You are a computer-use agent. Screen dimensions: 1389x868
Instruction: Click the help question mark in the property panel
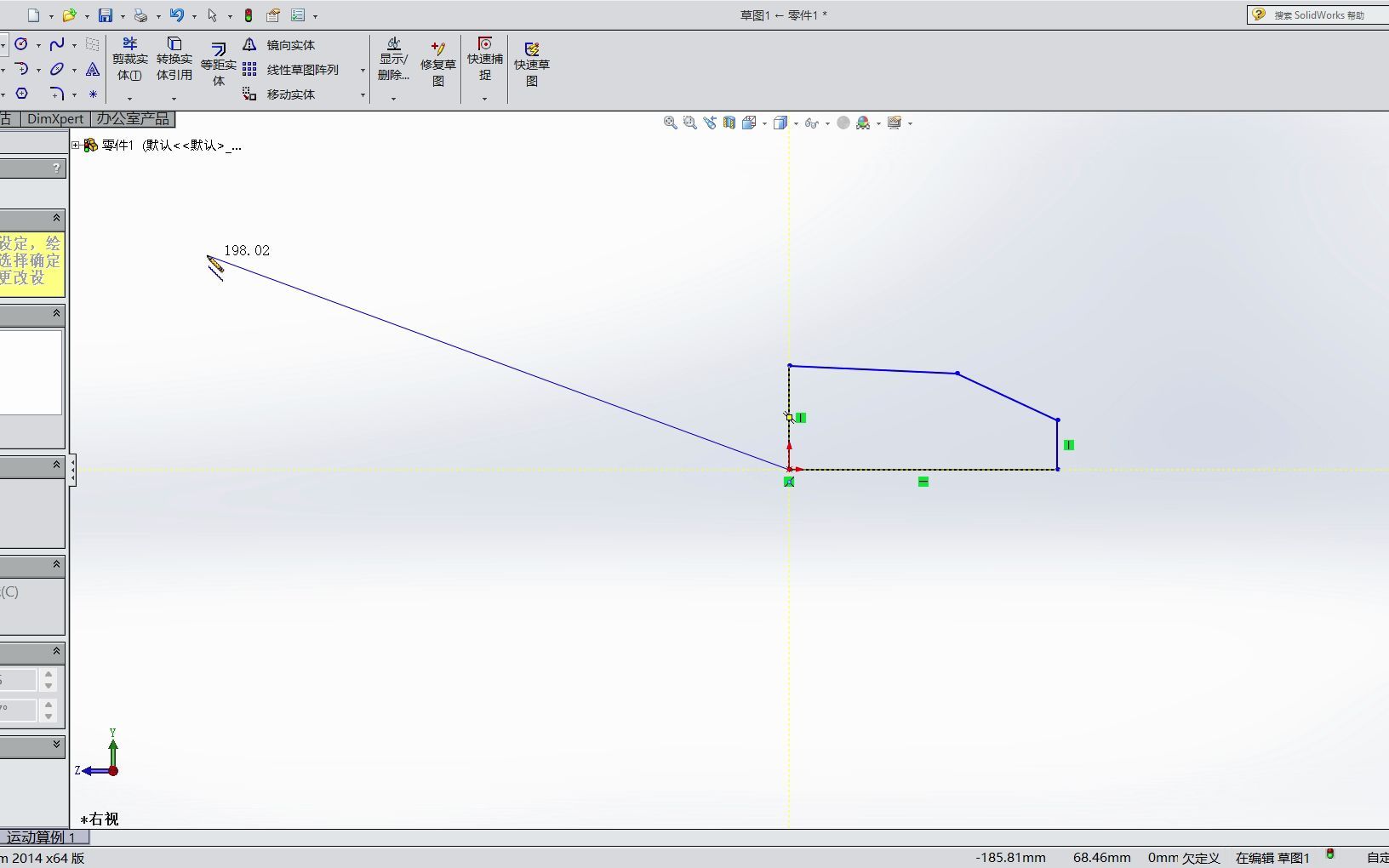click(x=56, y=168)
